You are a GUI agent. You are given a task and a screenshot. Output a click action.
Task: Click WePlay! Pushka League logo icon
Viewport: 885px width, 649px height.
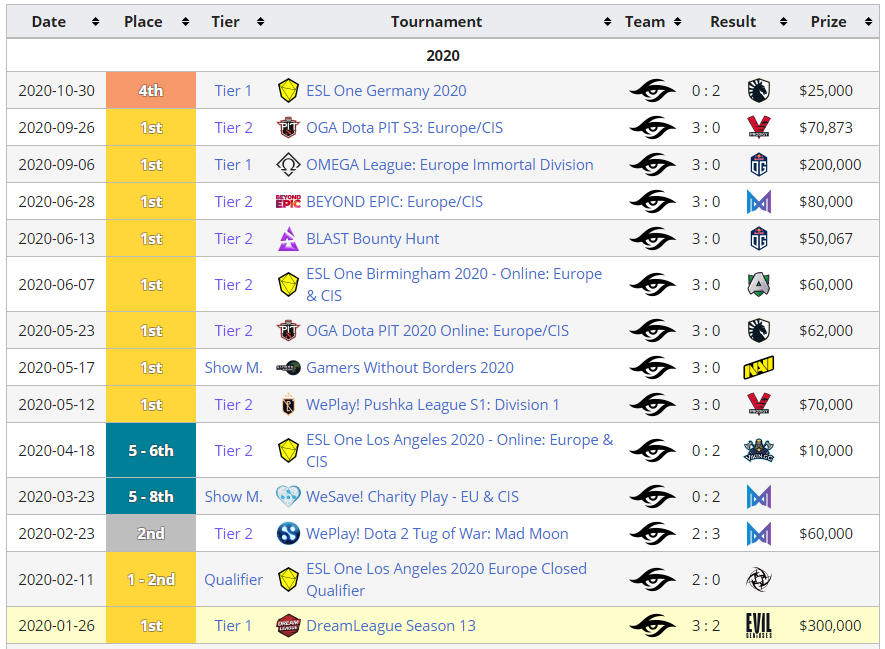coord(288,405)
